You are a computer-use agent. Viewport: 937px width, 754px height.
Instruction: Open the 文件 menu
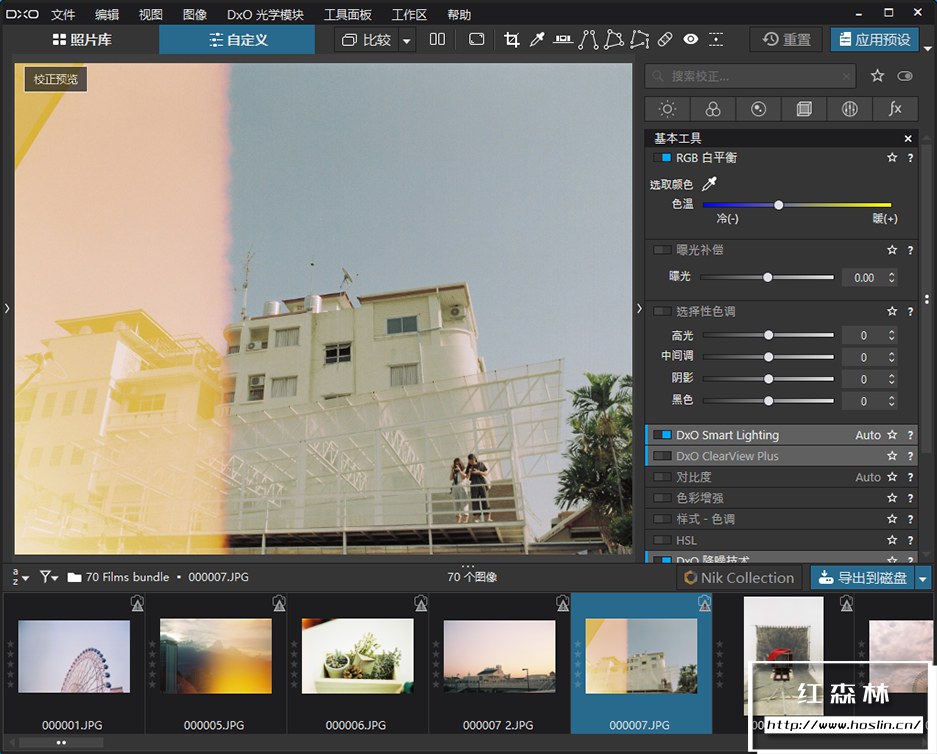tap(63, 14)
